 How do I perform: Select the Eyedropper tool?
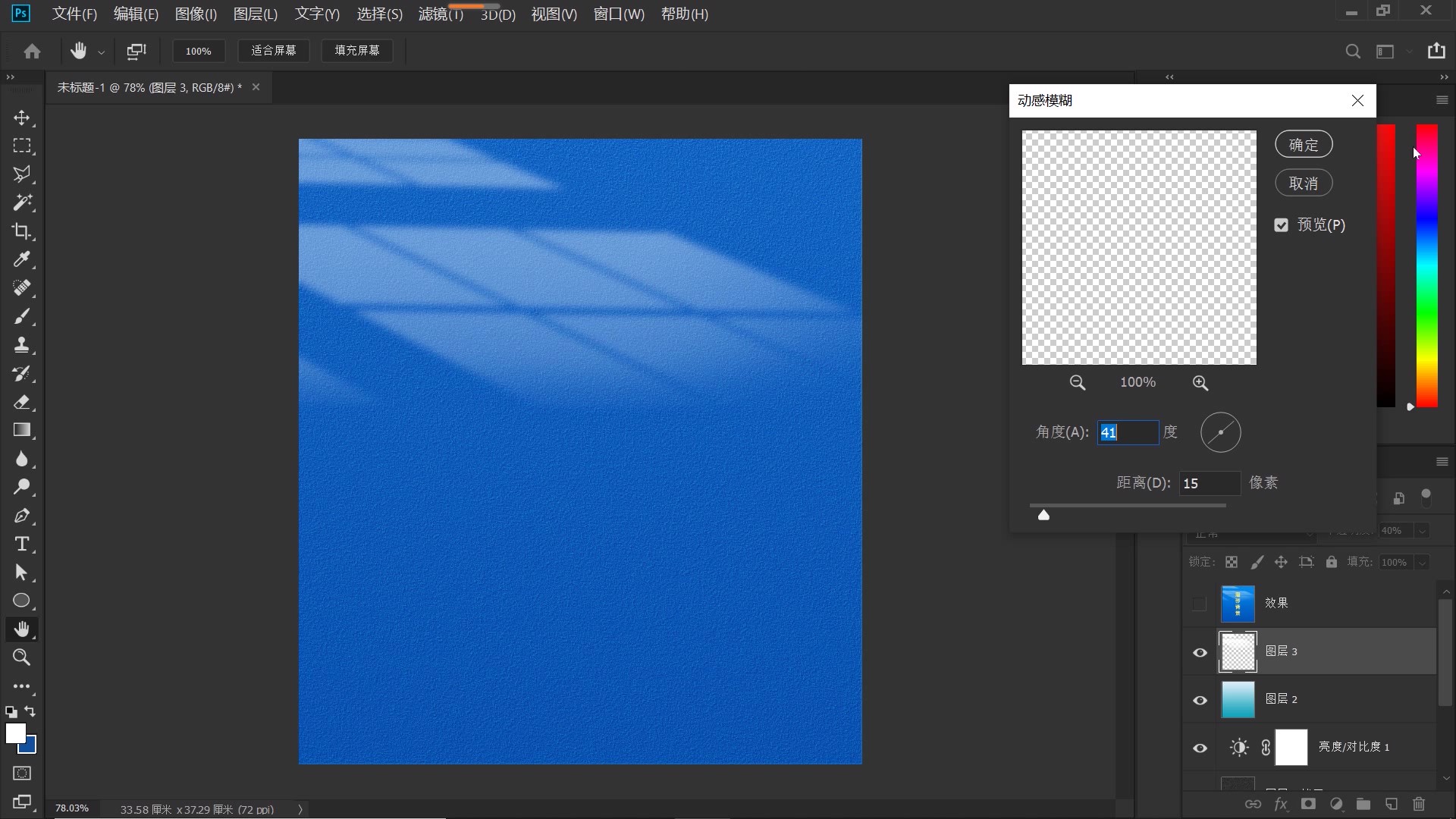pyautogui.click(x=21, y=259)
